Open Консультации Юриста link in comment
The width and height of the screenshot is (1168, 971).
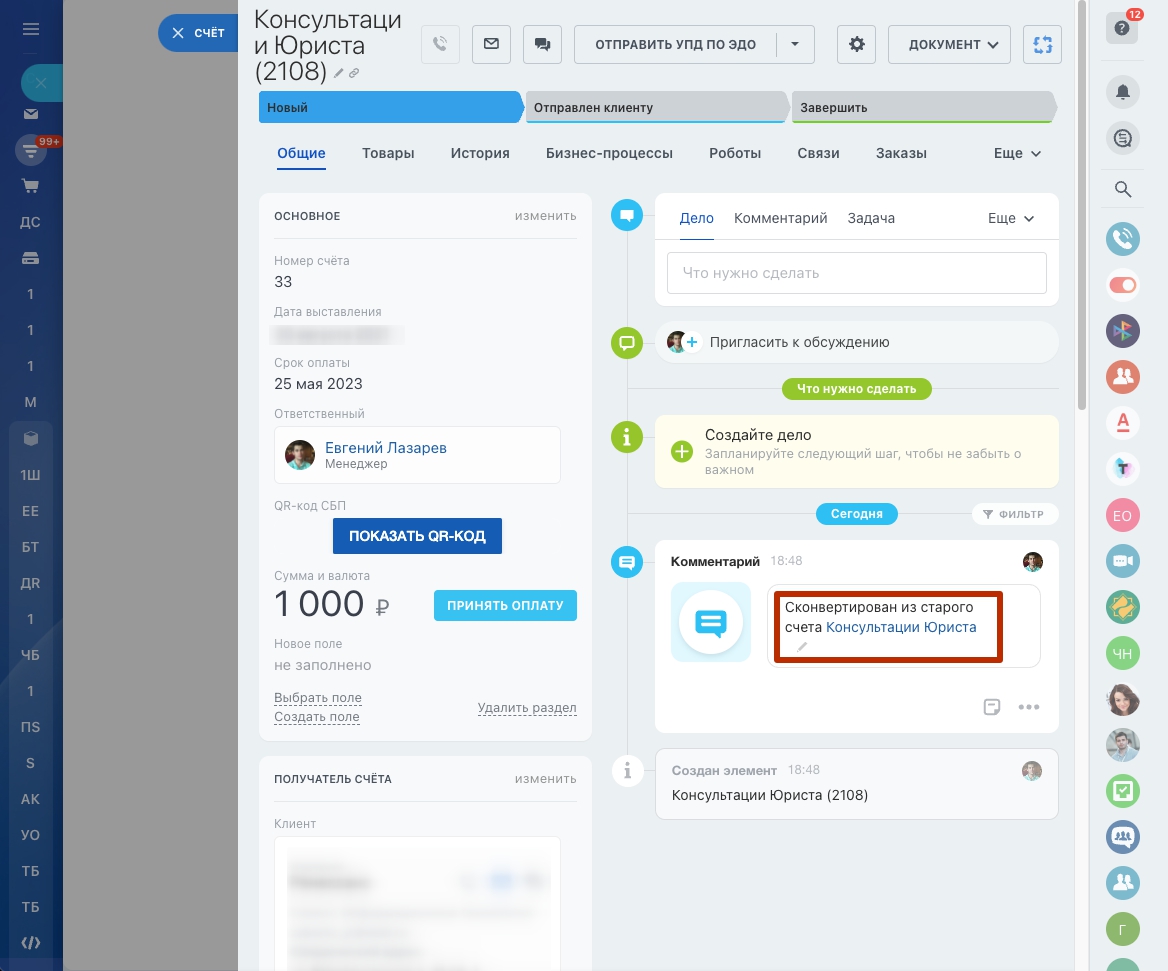[901, 627]
